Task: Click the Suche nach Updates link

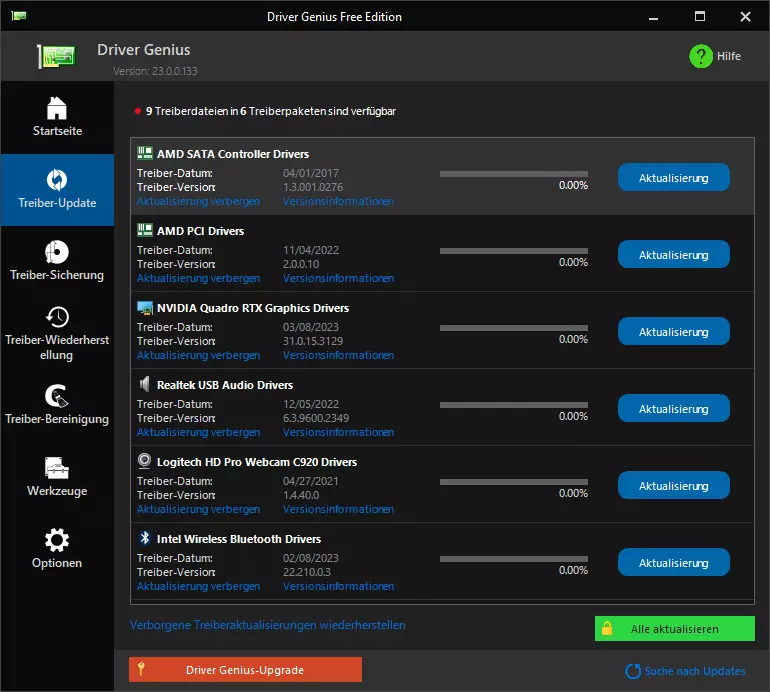Action: pos(695,671)
